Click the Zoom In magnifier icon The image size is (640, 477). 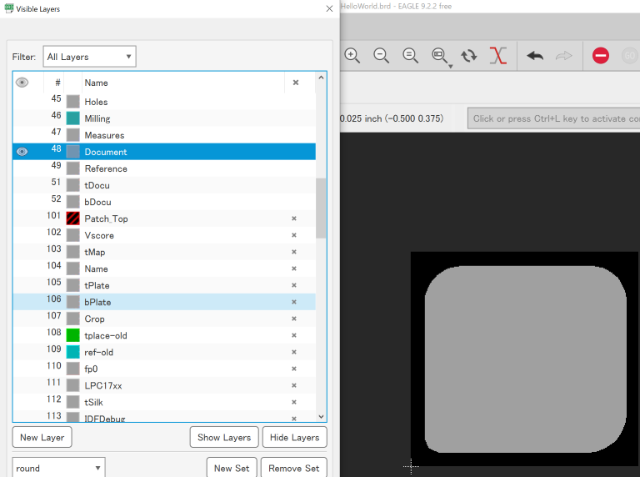352,55
